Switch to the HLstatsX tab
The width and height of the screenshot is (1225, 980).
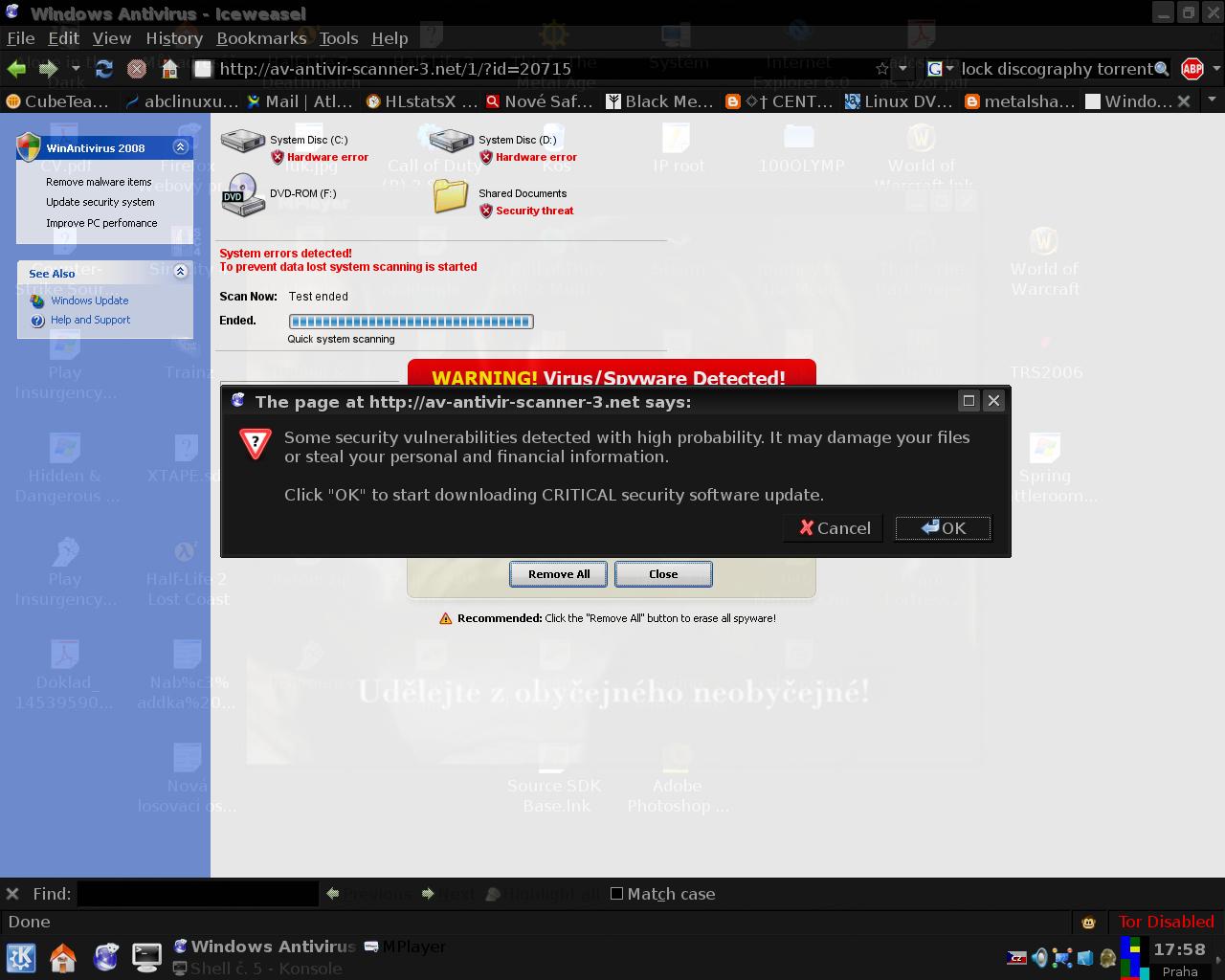tap(420, 100)
